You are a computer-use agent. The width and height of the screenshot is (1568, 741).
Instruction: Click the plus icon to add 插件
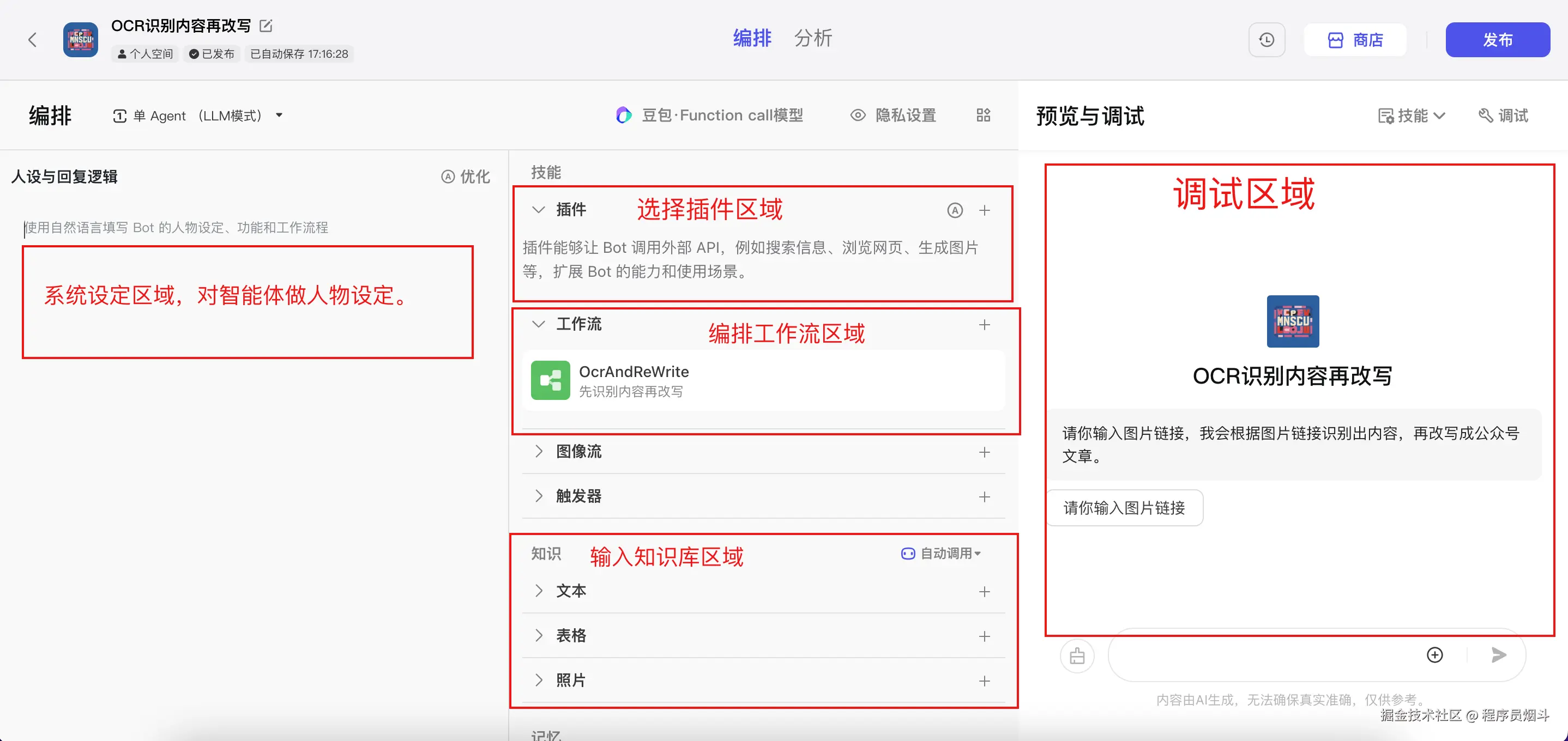click(x=984, y=210)
